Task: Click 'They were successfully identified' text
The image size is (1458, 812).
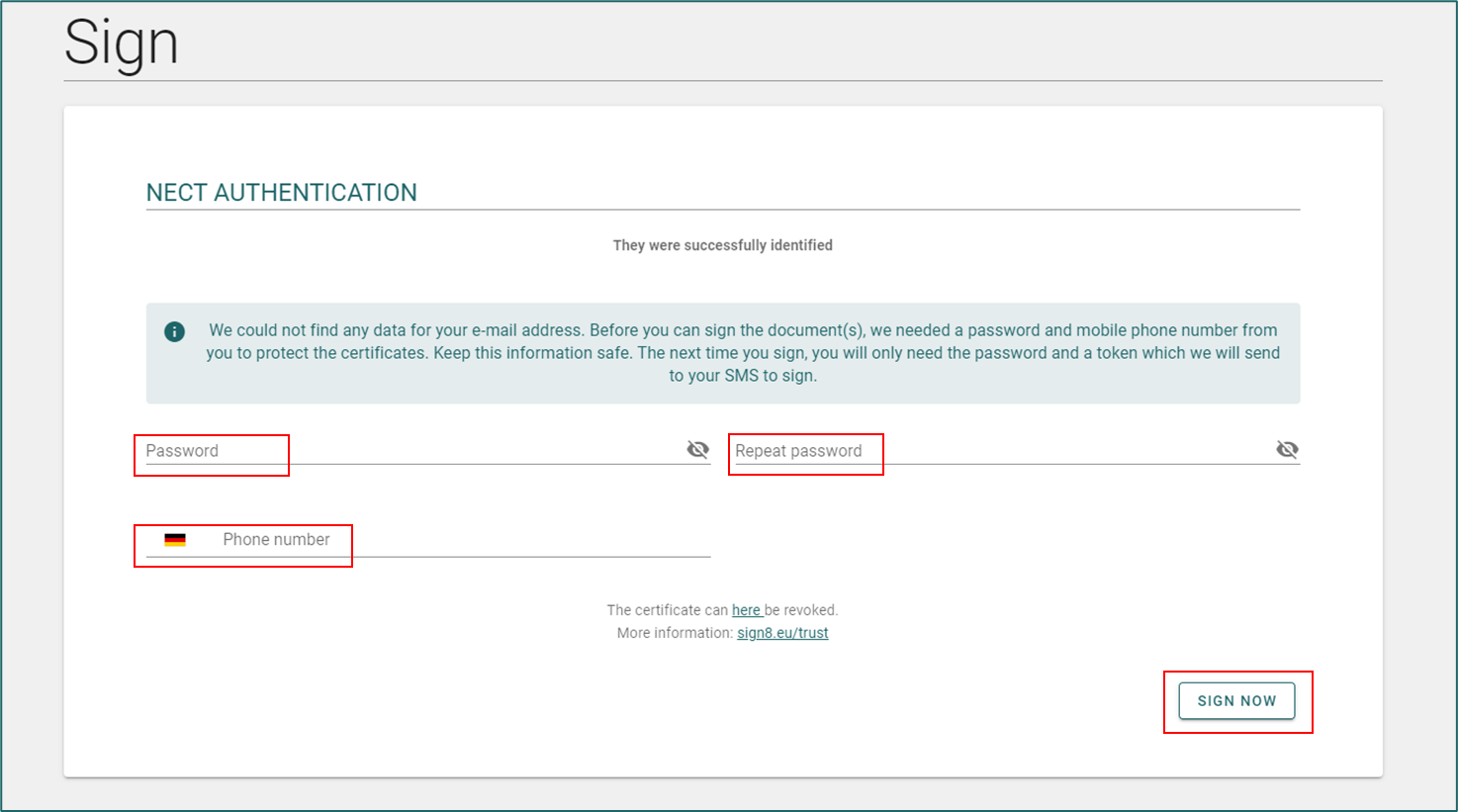Action: (x=722, y=245)
